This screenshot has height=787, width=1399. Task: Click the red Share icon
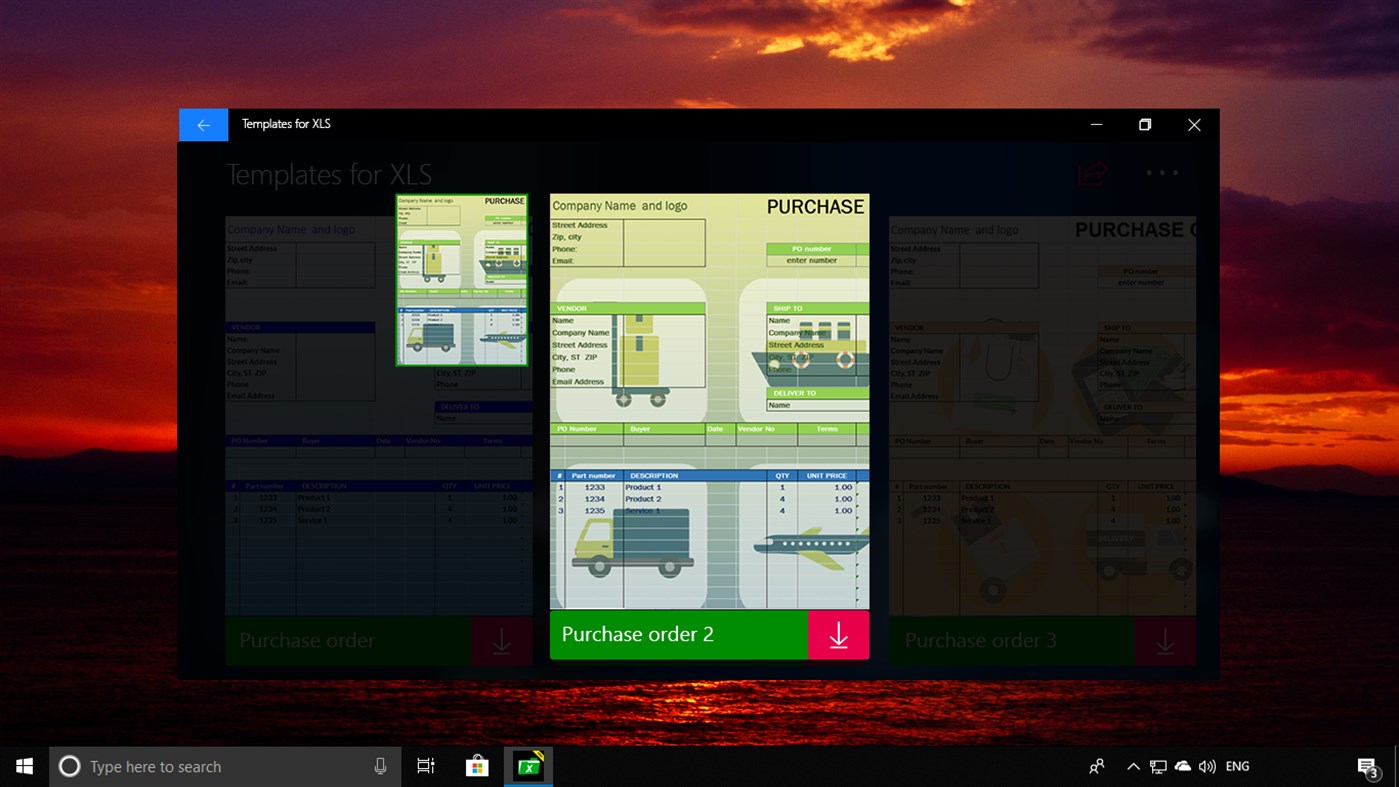point(1090,171)
